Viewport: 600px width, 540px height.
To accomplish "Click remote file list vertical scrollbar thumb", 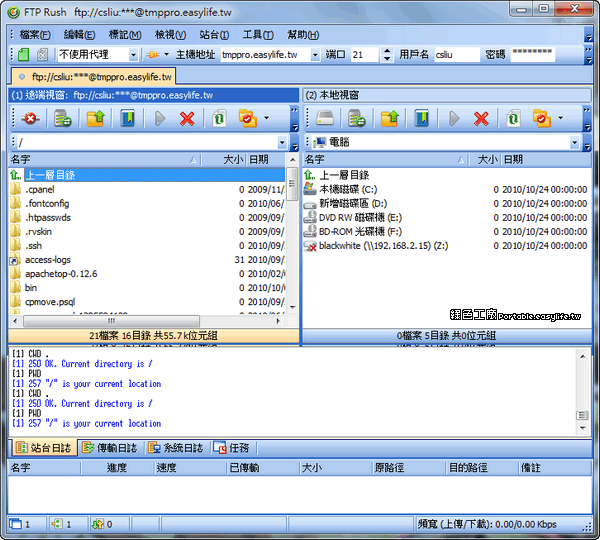I will [292, 184].
